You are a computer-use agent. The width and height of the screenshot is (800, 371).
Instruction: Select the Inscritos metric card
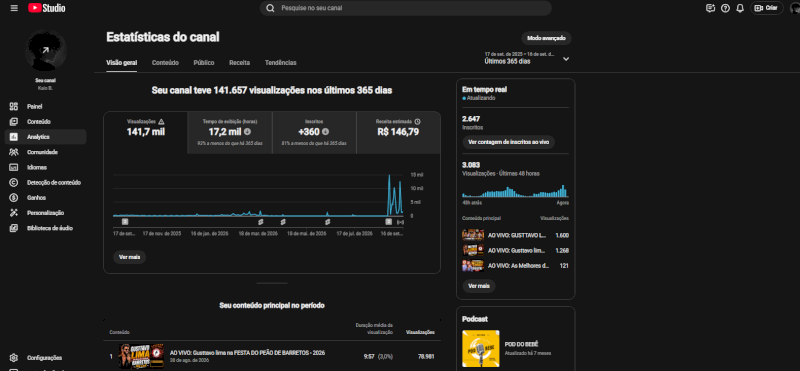(314, 133)
